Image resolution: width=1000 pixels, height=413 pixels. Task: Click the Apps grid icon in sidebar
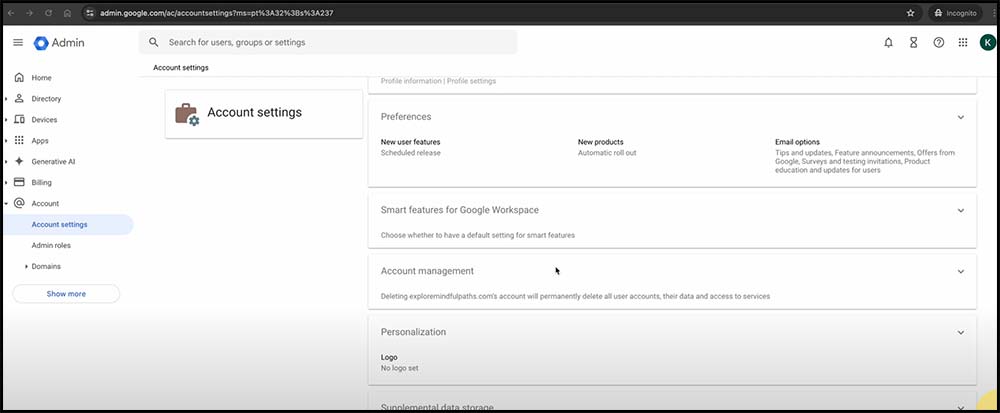coord(19,141)
